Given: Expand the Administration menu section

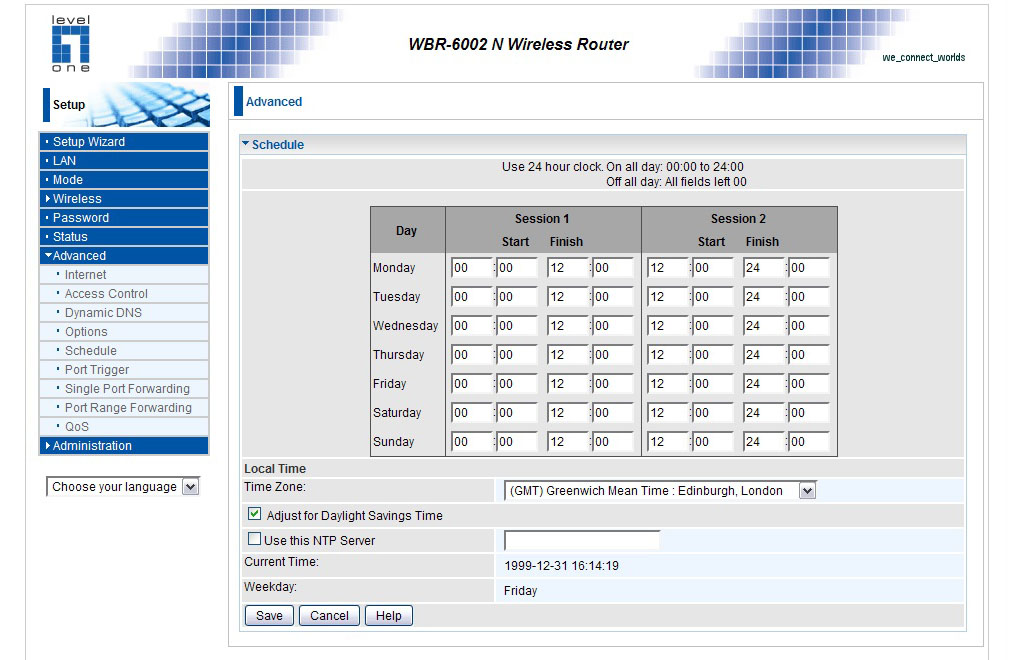Looking at the screenshot, I should (x=124, y=446).
